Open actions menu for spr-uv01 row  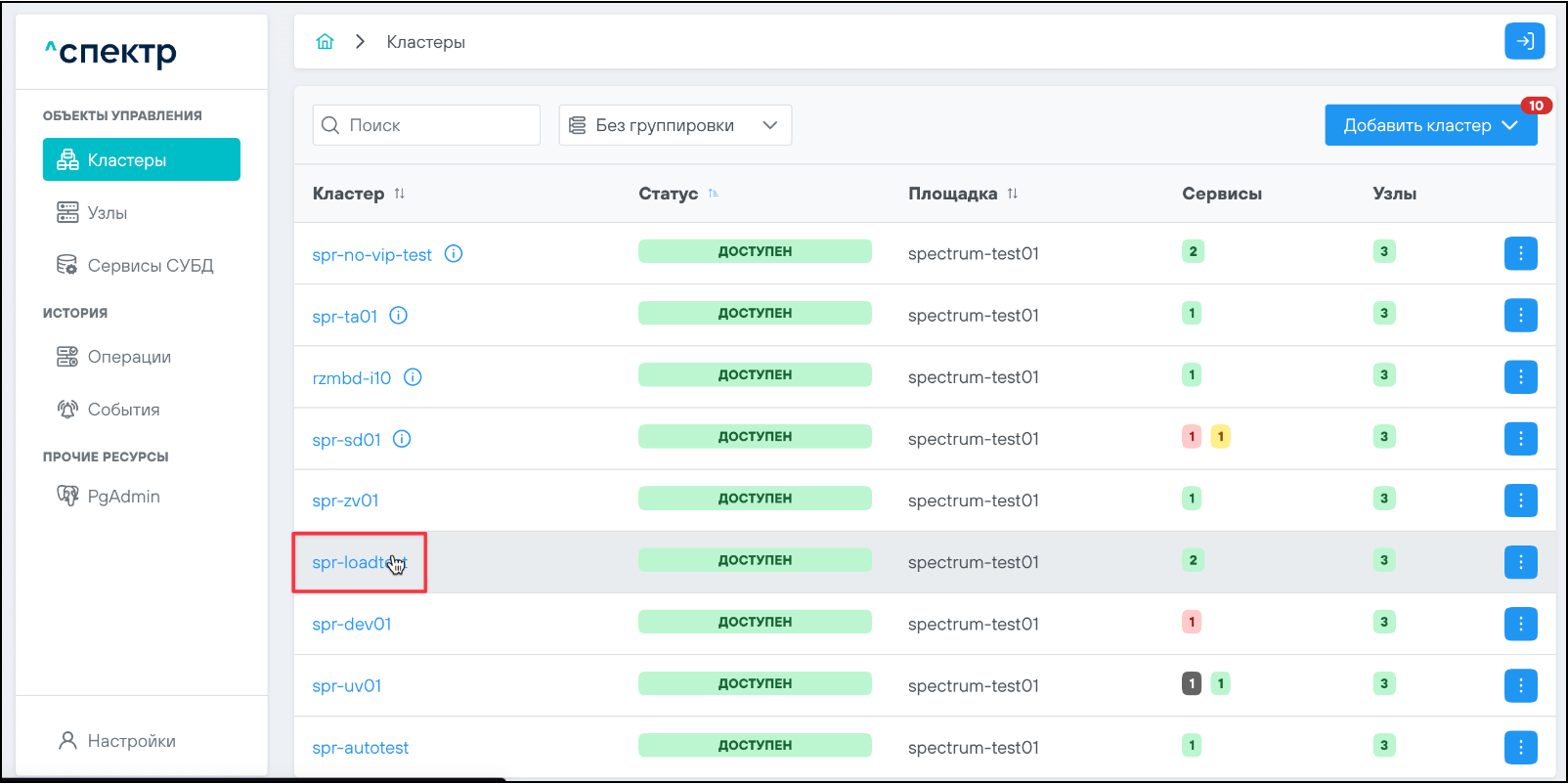(1520, 686)
